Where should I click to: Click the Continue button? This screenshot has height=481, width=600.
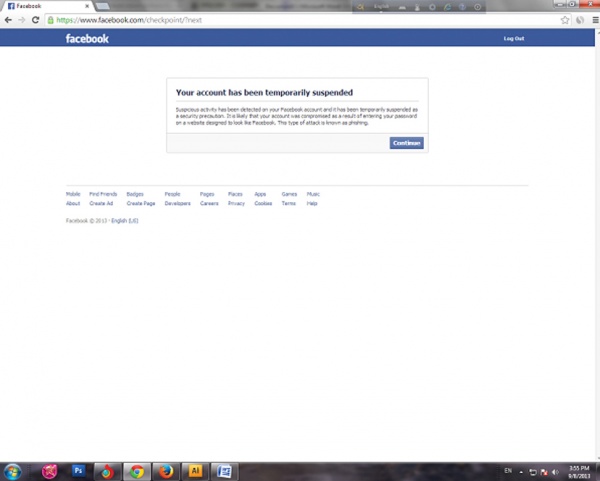pyautogui.click(x=406, y=143)
